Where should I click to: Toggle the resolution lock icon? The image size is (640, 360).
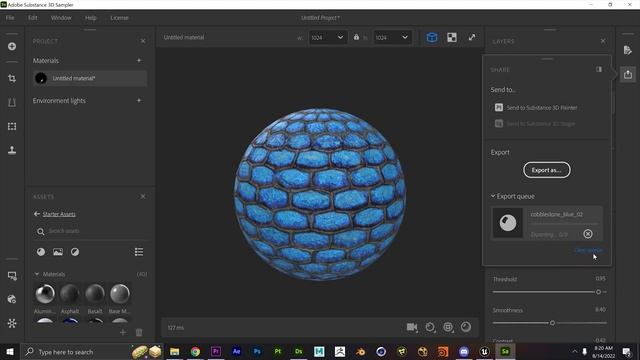[x=356, y=37]
